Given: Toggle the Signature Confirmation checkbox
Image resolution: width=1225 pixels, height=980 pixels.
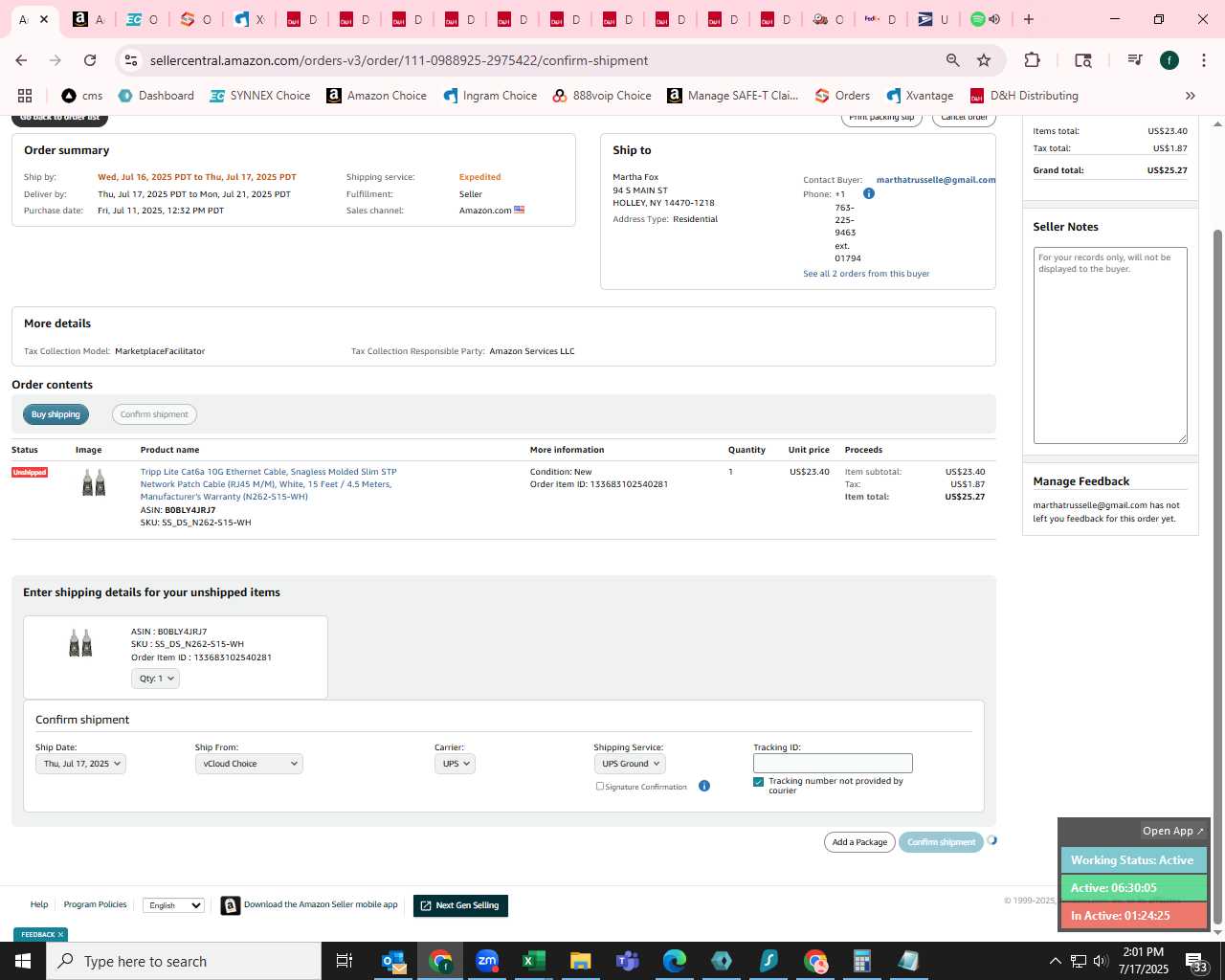Looking at the screenshot, I should click(600, 786).
